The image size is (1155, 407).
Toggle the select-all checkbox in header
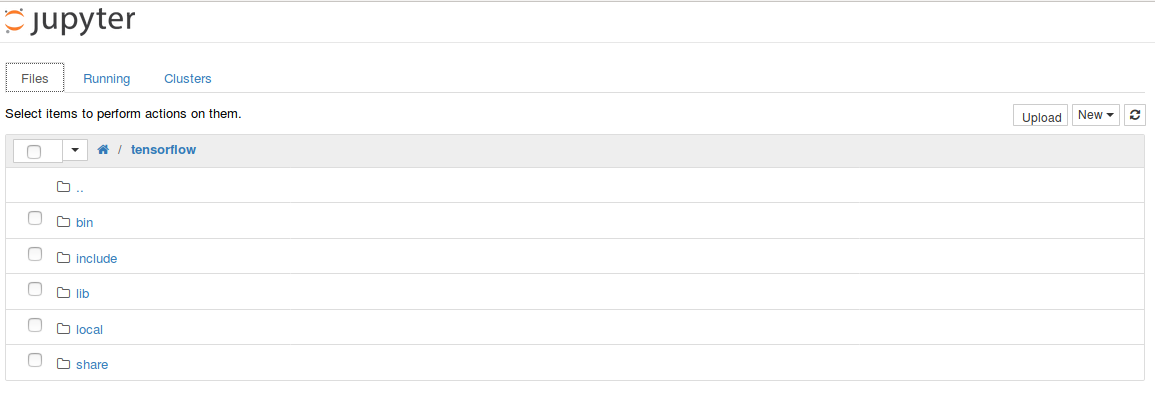[34, 152]
